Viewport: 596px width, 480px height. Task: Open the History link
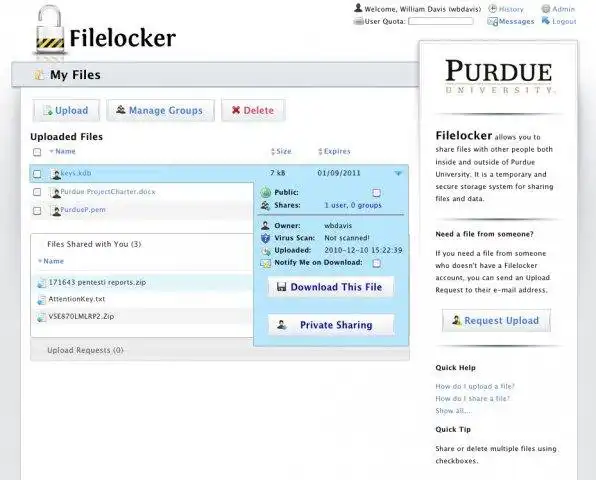[x=511, y=9]
